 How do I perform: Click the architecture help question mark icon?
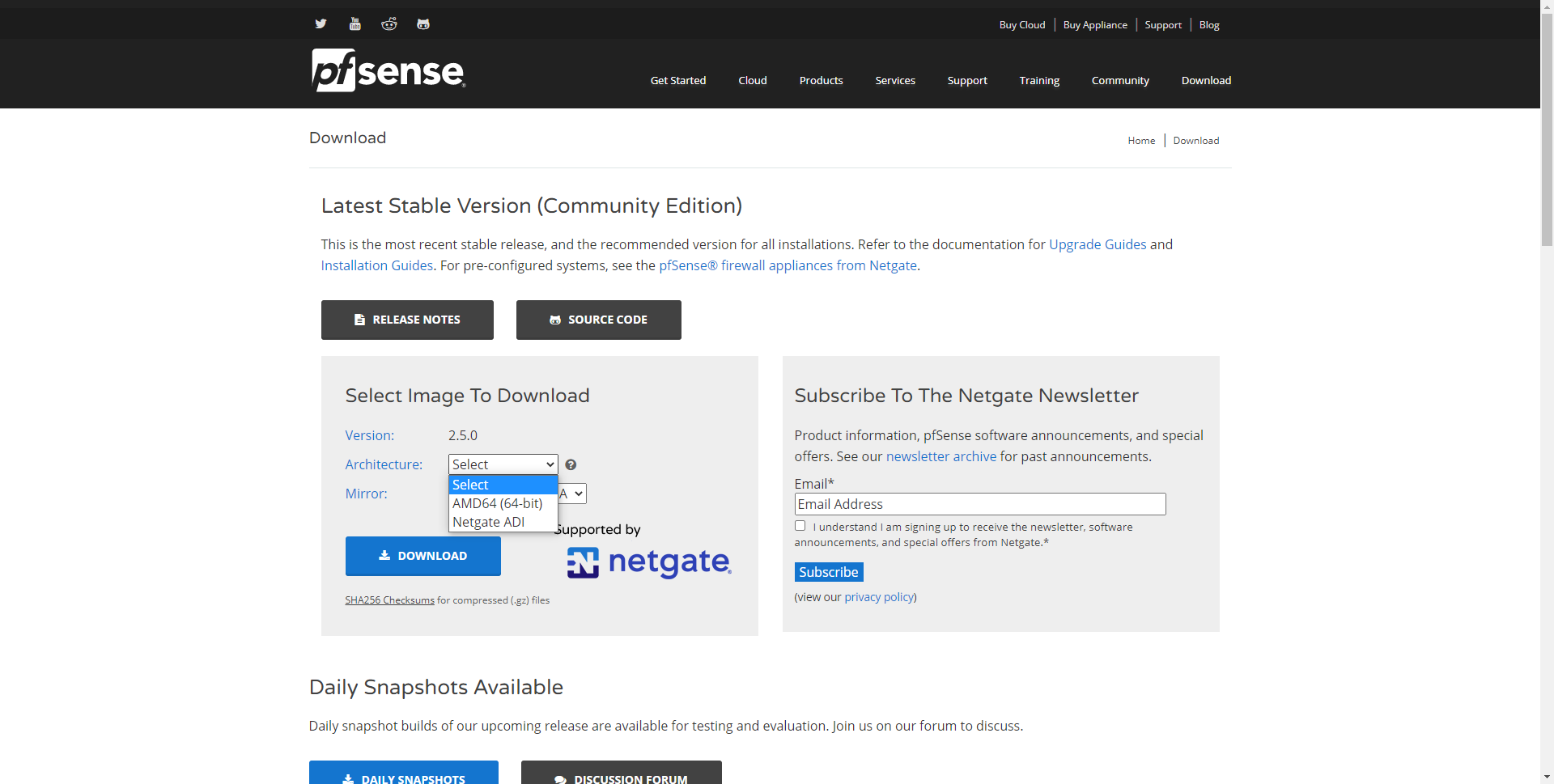(571, 464)
